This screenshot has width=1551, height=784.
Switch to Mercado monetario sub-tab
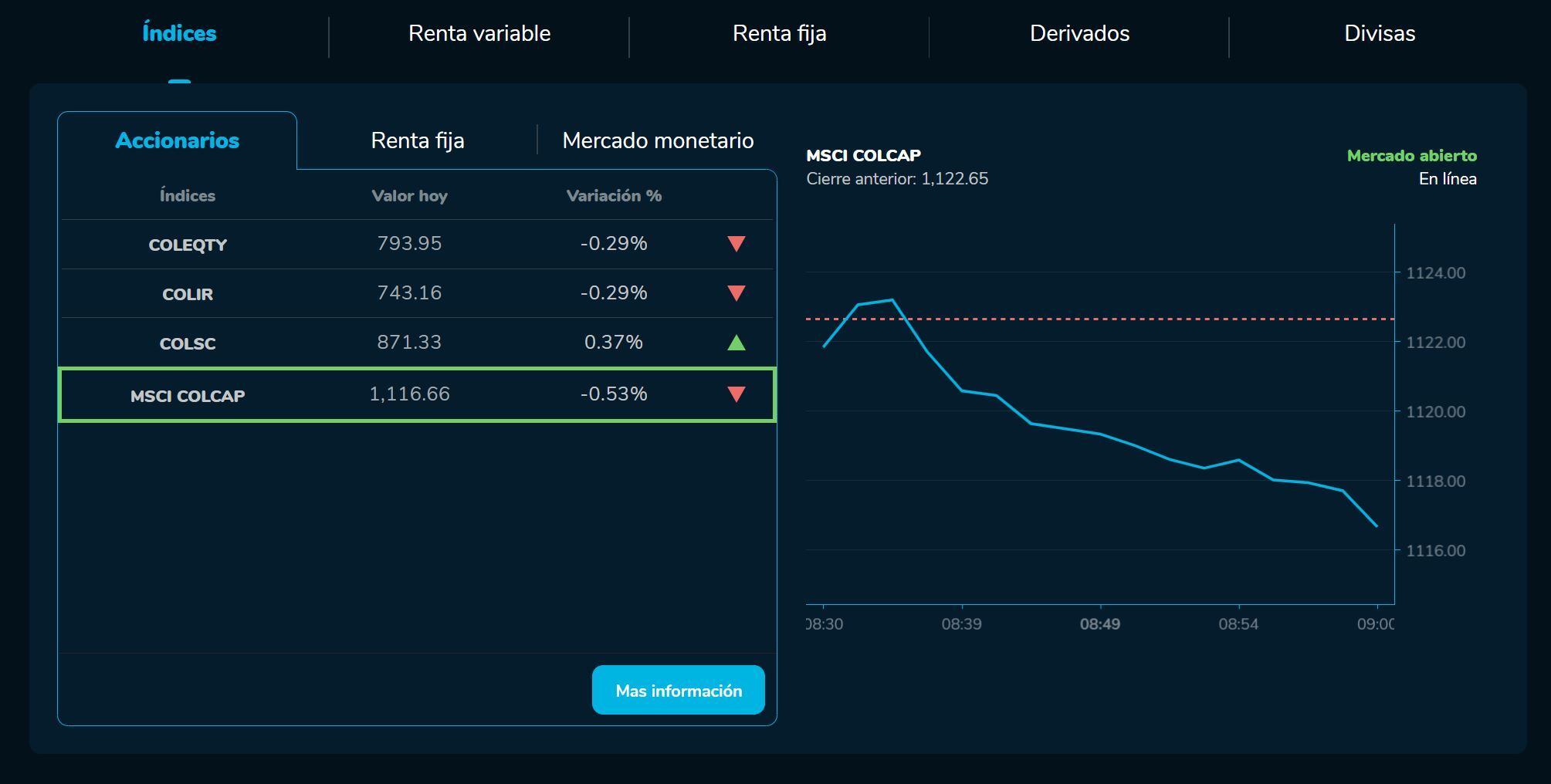[658, 140]
